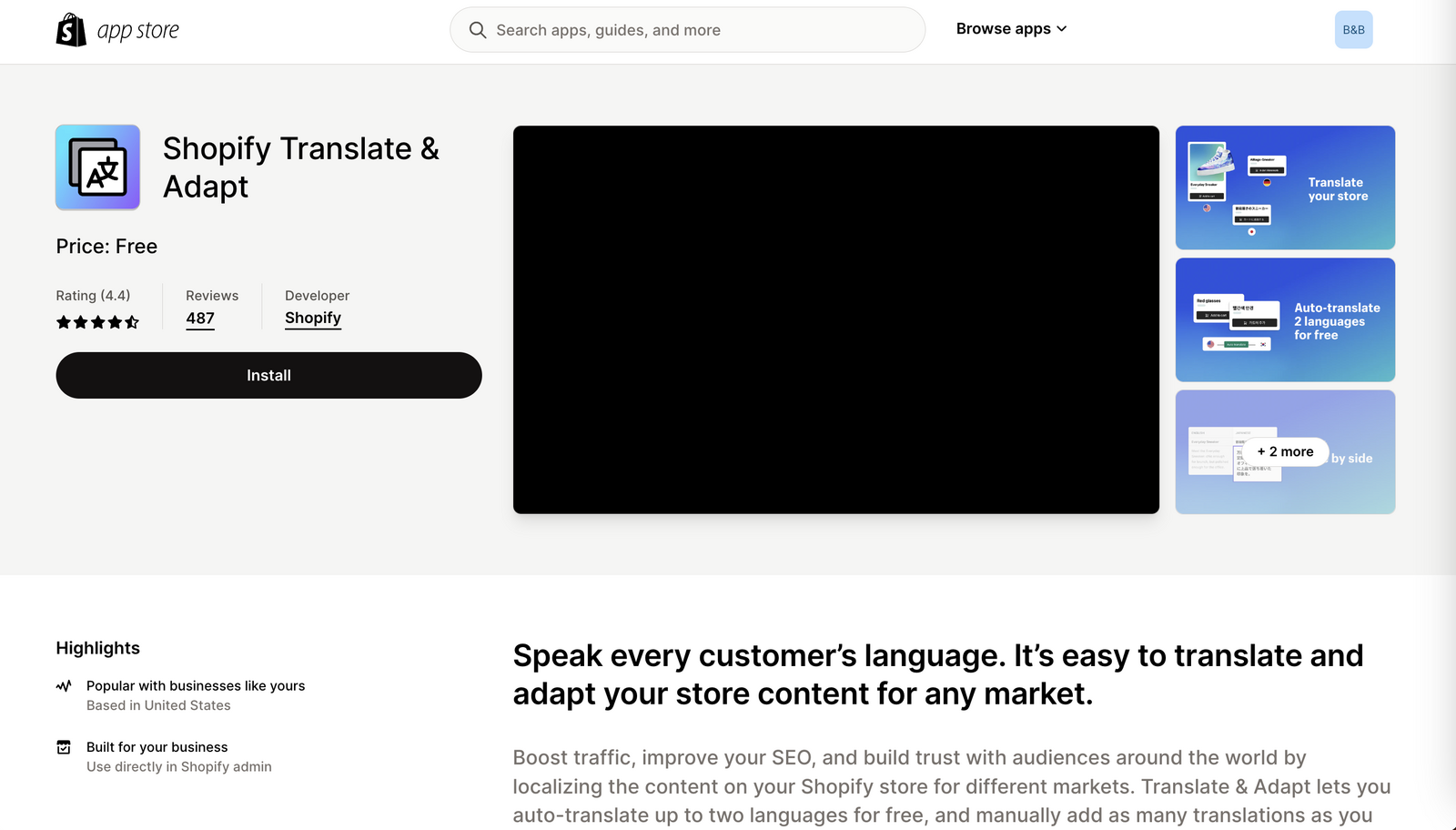
Task: Open the 487 reviews link
Action: coord(200,319)
